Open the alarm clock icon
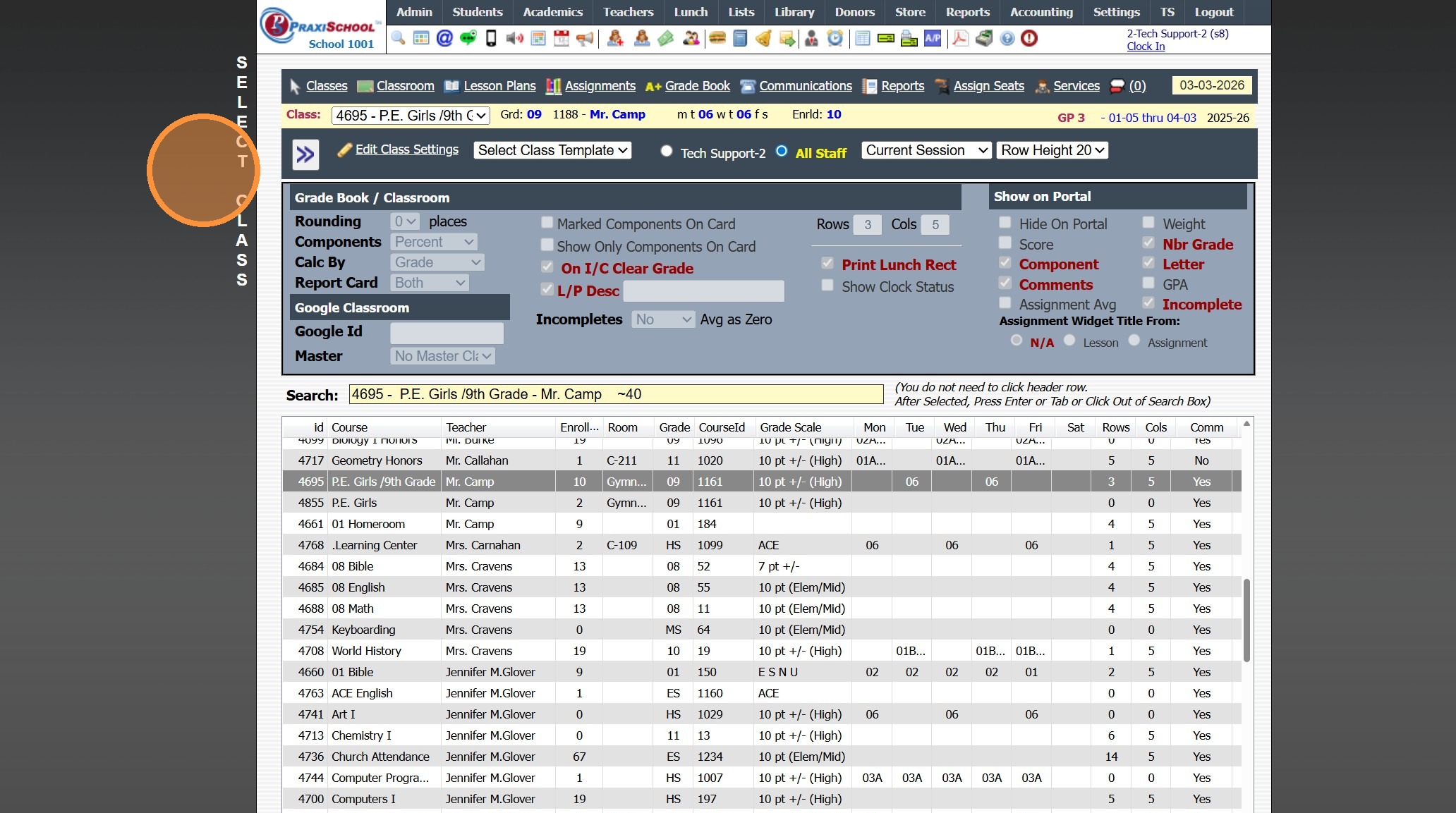This screenshot has width=1456, height=813. (835, 38)
